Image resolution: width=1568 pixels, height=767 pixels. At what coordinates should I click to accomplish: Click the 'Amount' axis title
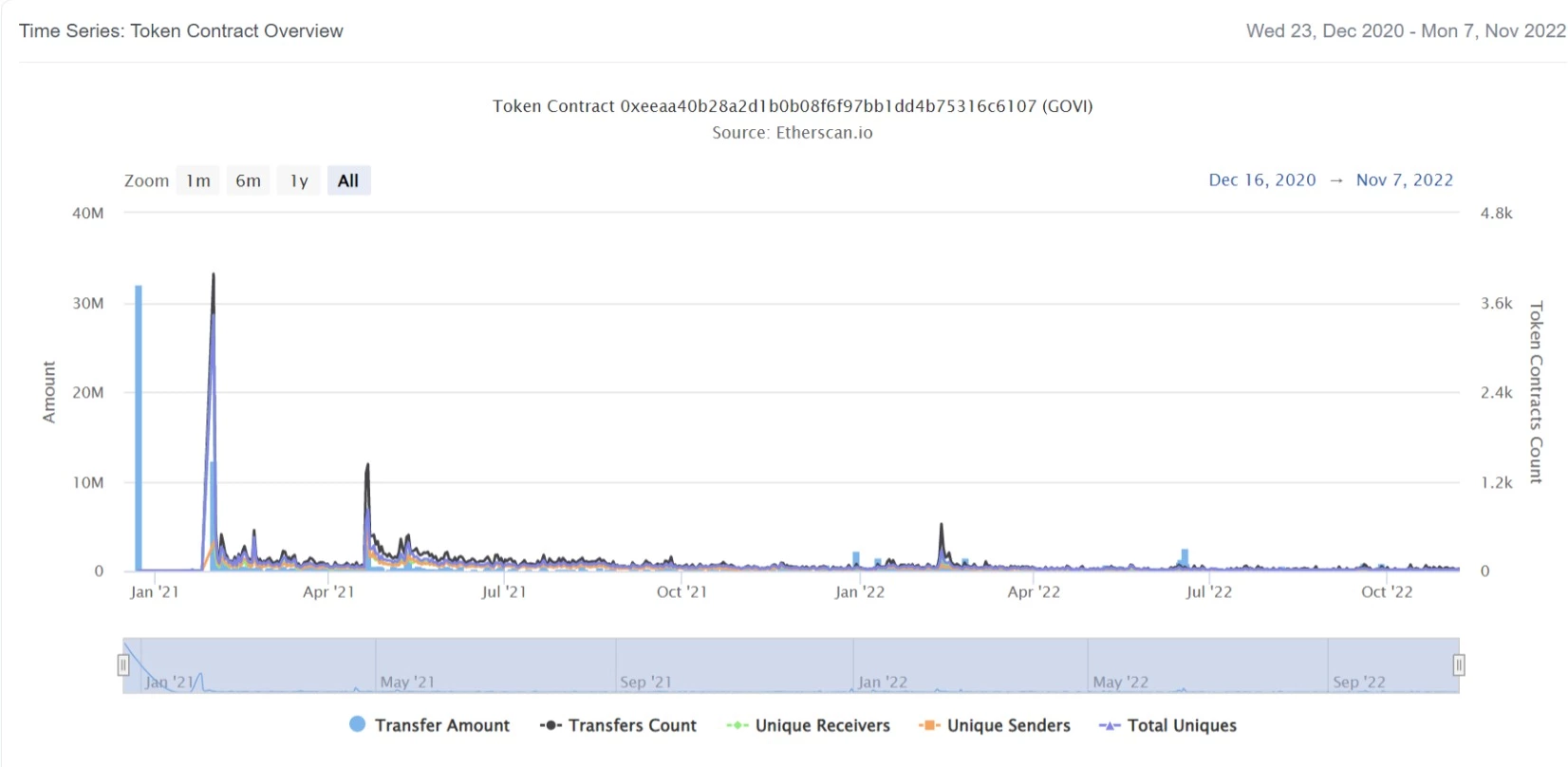coord(49,392)
